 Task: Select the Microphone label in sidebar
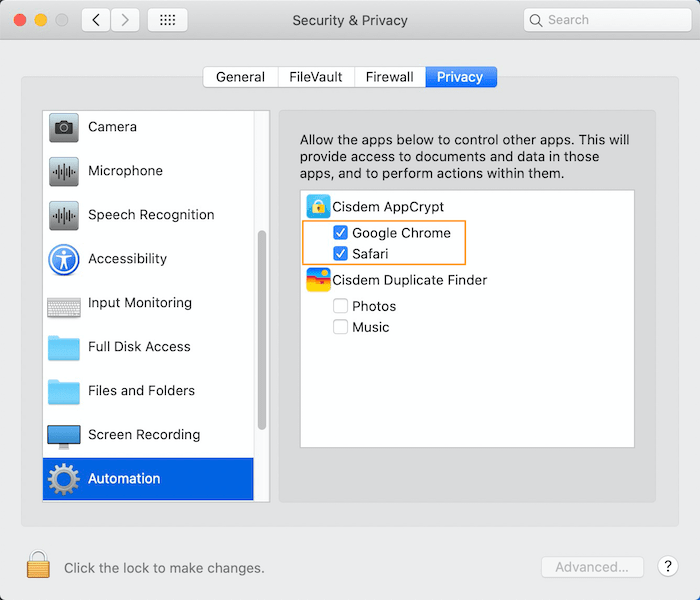pos(125,171)
